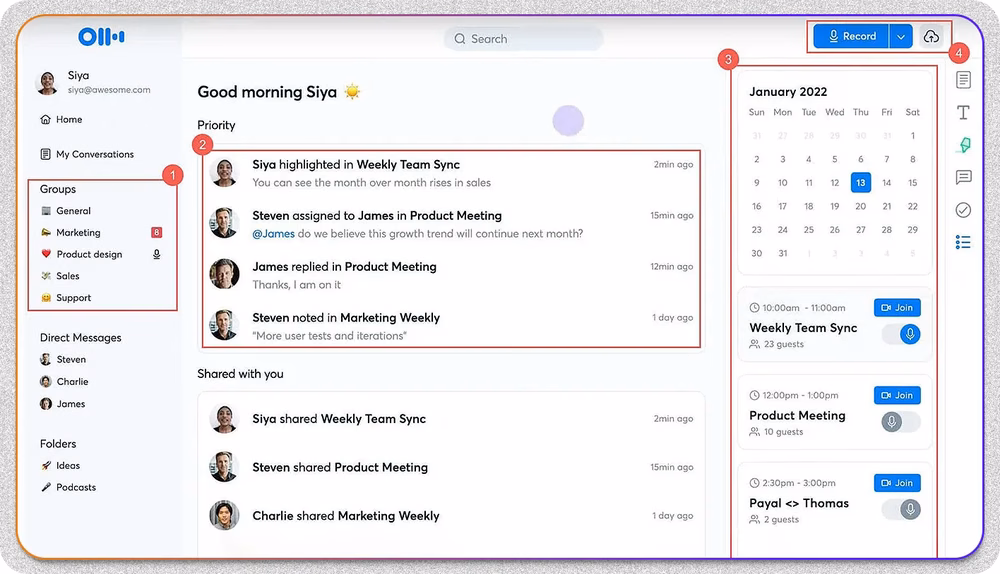Open the blue outline list icon
1000x574 pixels.
click(963, 242)
